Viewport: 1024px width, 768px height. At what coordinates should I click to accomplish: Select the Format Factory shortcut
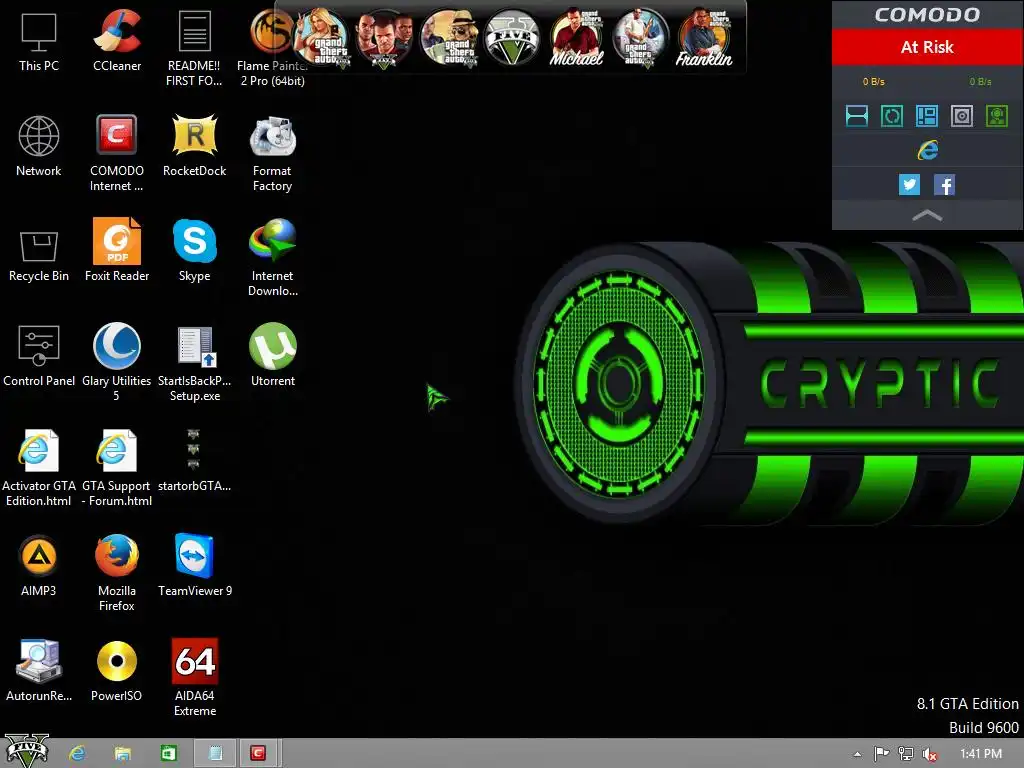272,153
